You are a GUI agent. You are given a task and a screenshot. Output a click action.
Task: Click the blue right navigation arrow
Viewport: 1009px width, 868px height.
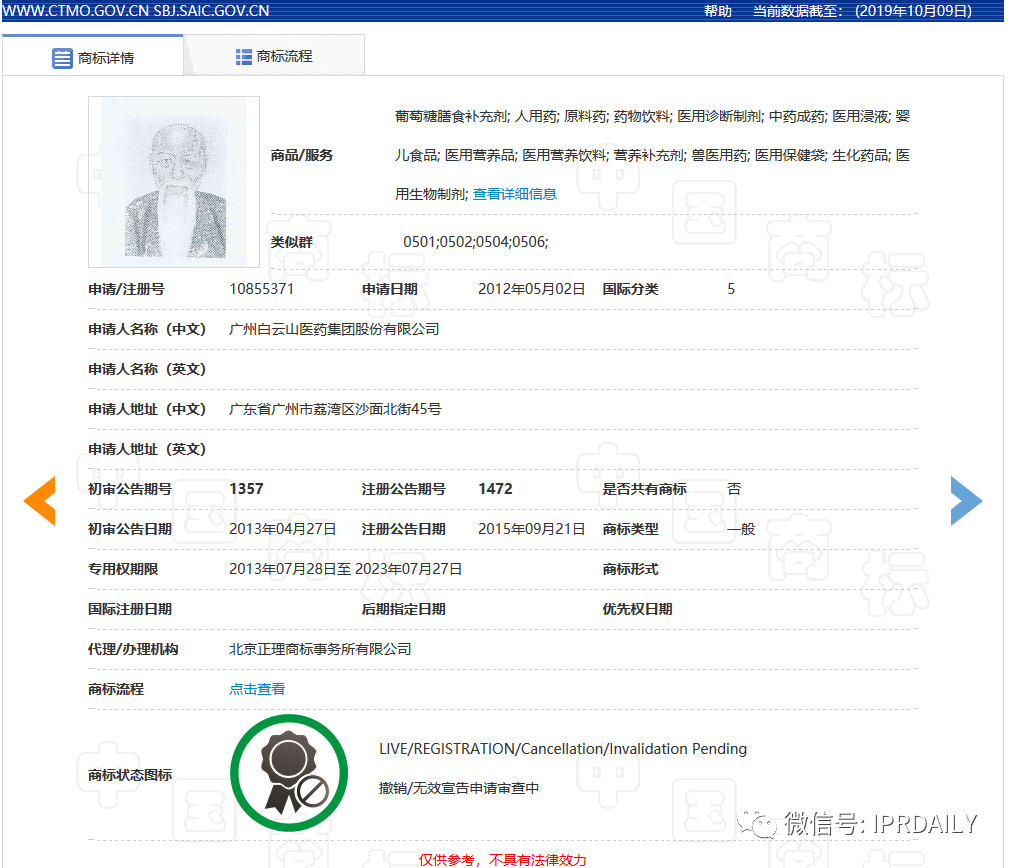click(966, 500)
